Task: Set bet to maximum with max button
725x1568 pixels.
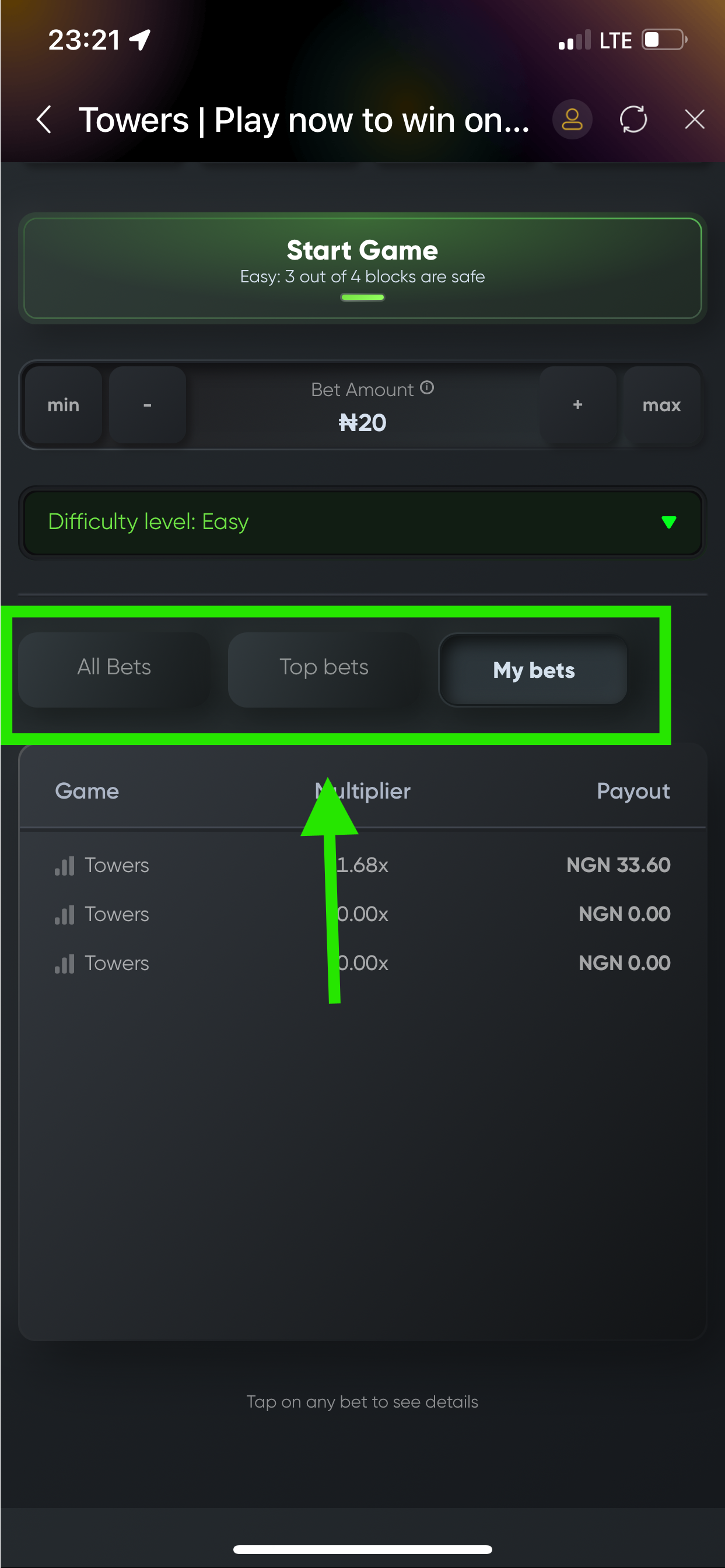Action: click(661, 405)
